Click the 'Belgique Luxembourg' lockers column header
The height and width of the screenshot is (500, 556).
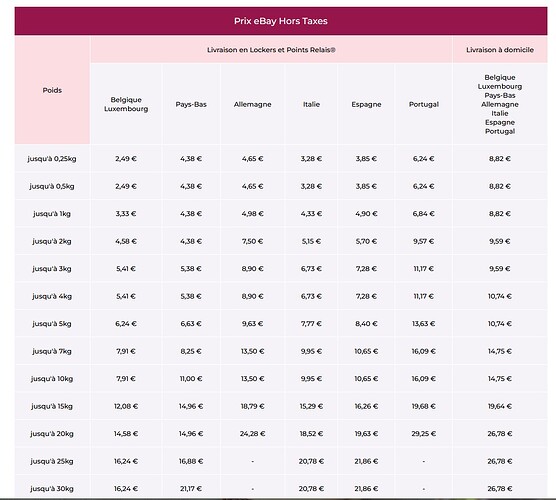pyautogui.click(x=126, y=104)
